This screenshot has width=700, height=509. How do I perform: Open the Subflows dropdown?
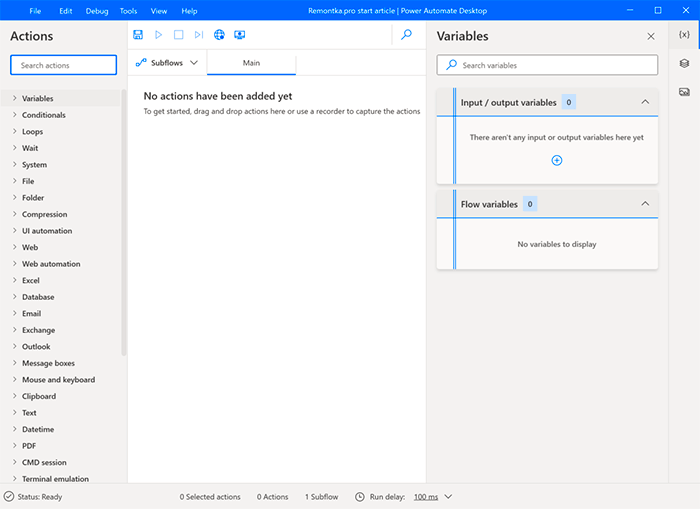click(194, 63)
